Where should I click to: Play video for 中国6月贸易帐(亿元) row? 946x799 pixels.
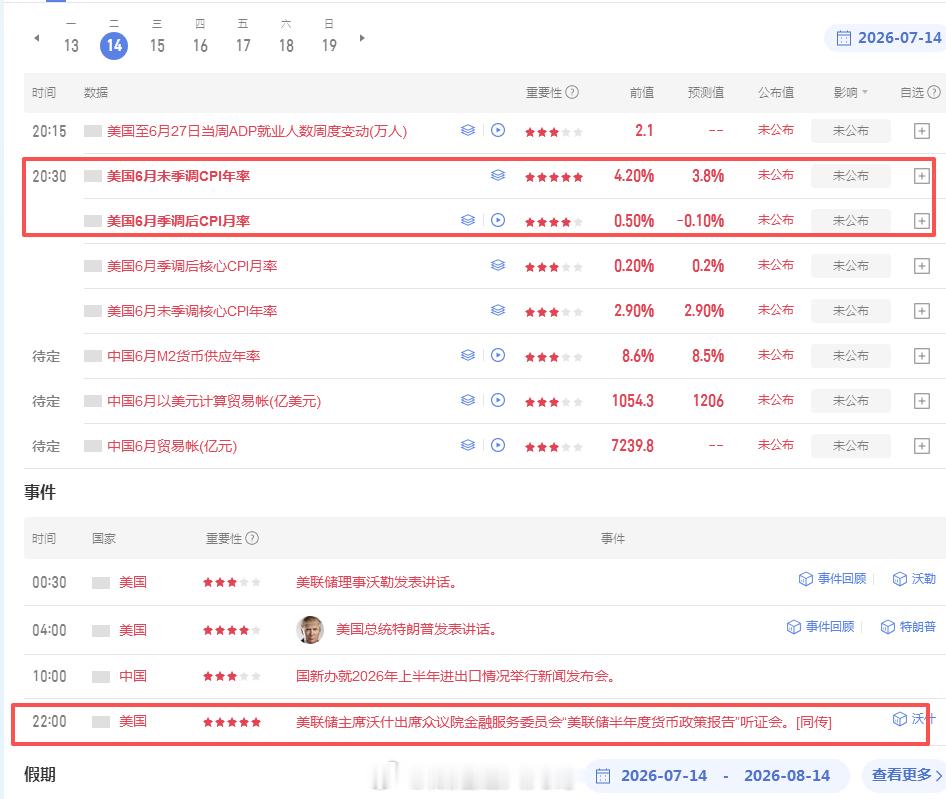coord(498,445)
